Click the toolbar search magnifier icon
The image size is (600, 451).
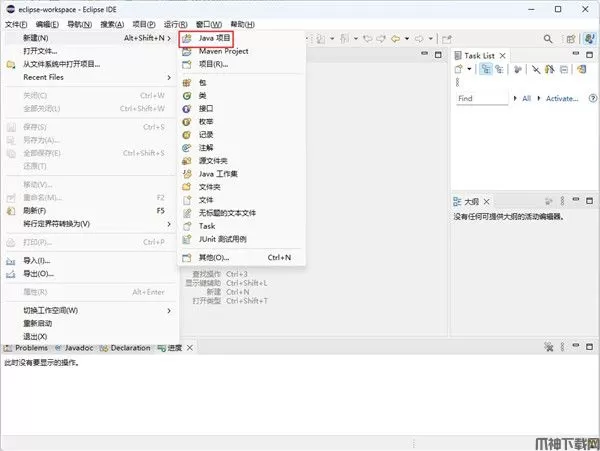(x=548, y=39)
